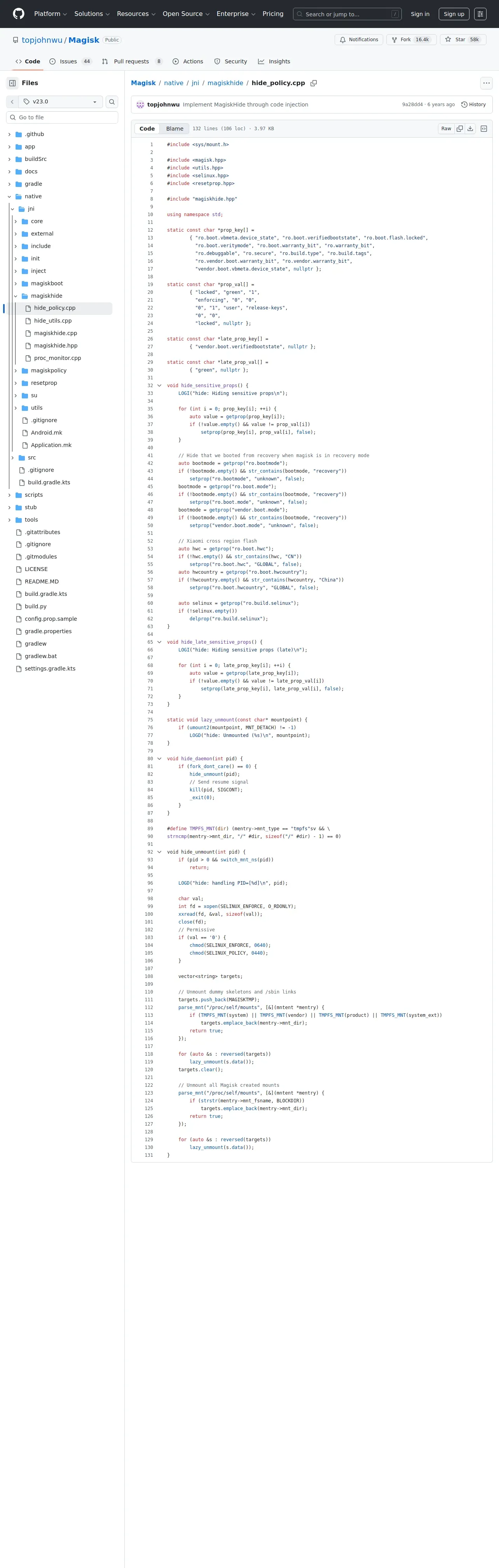Click the Go to file input
The image size is (499, 1568).
click(62, 117)
